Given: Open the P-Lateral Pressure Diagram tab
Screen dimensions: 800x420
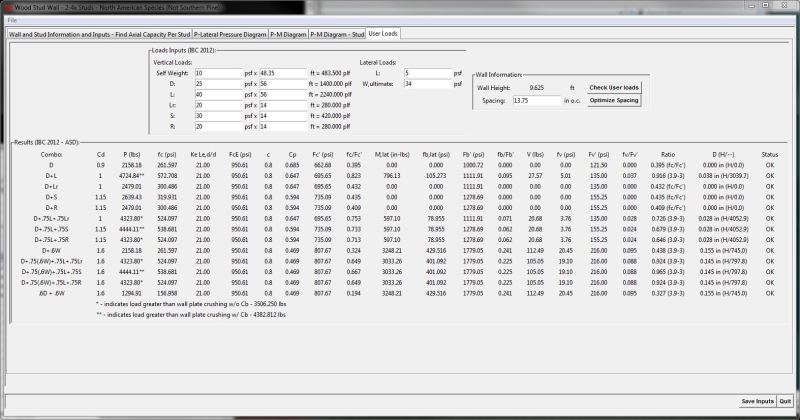Looking at the screenshot, I should click(x=230, y=34).
